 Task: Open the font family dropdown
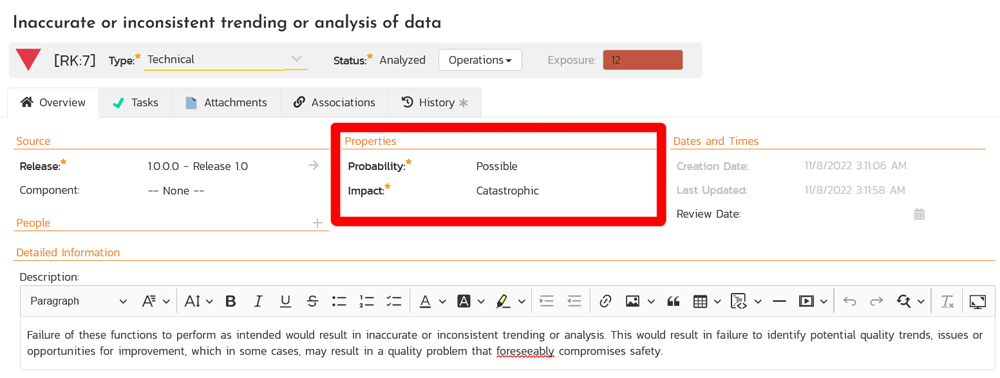coord(156,302)
